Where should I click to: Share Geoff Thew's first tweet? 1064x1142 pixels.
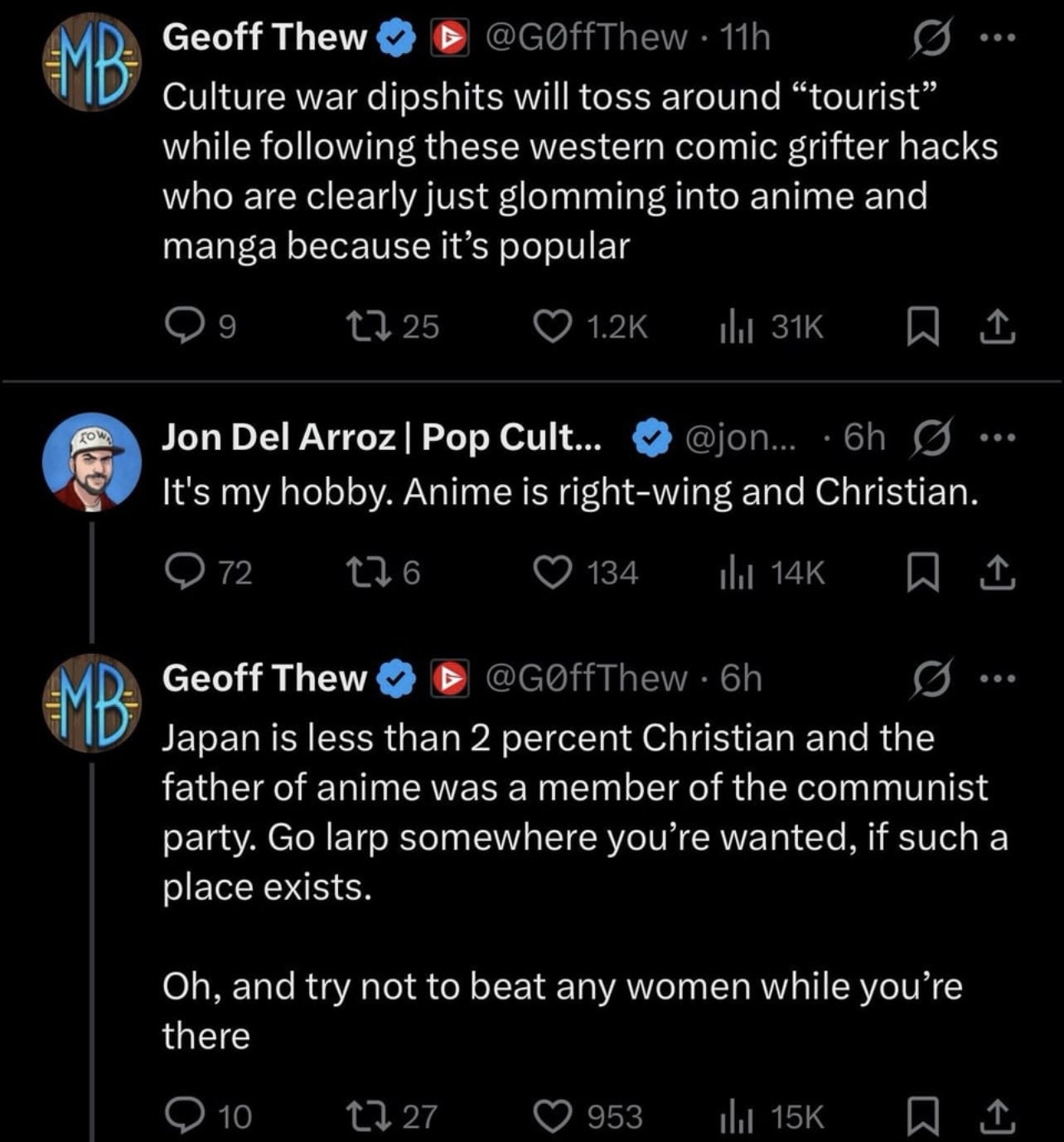point(997,326)
